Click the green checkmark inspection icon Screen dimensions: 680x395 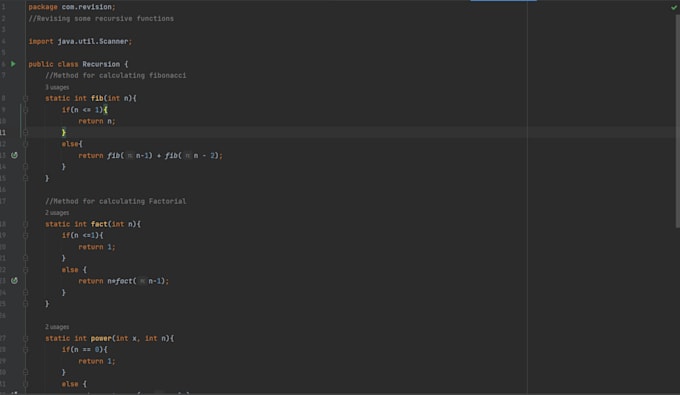coord(674,7)
